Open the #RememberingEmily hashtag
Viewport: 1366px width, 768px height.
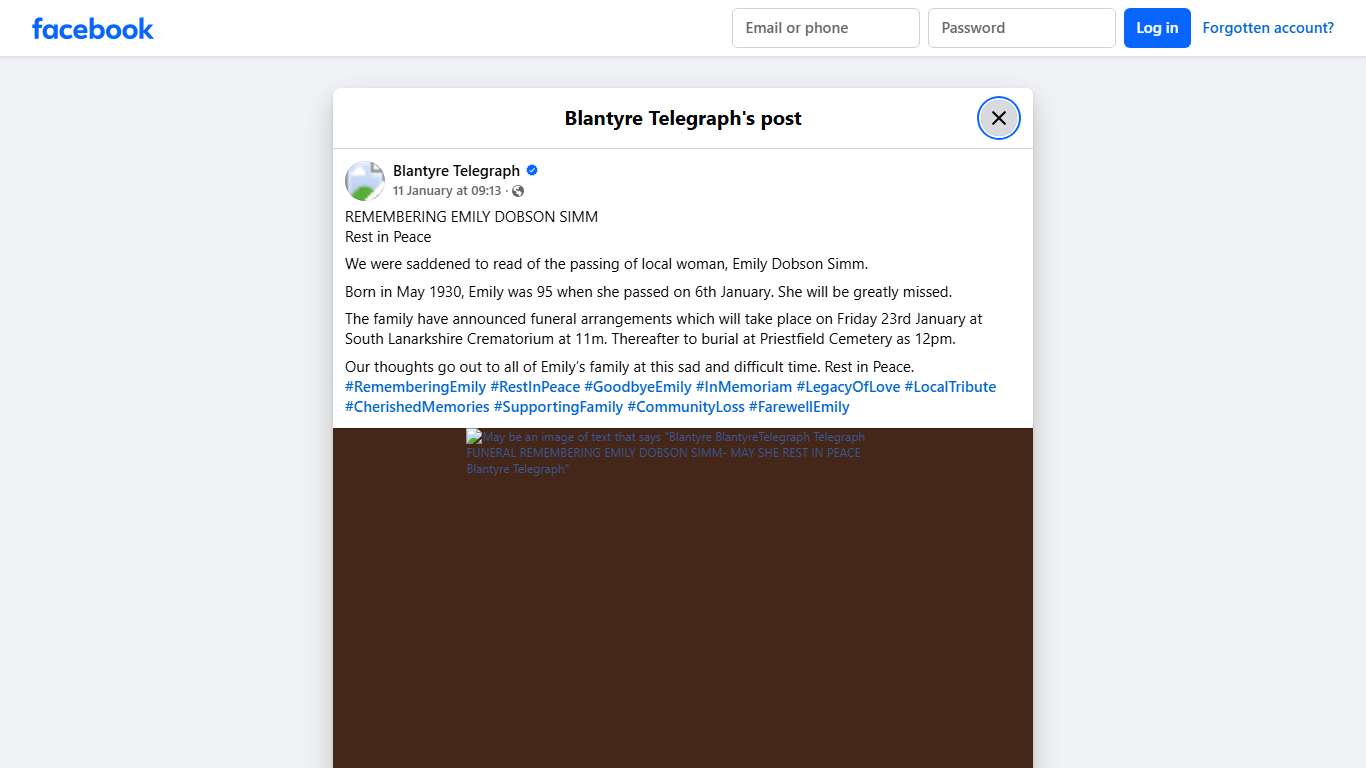(x=415, y=387)
